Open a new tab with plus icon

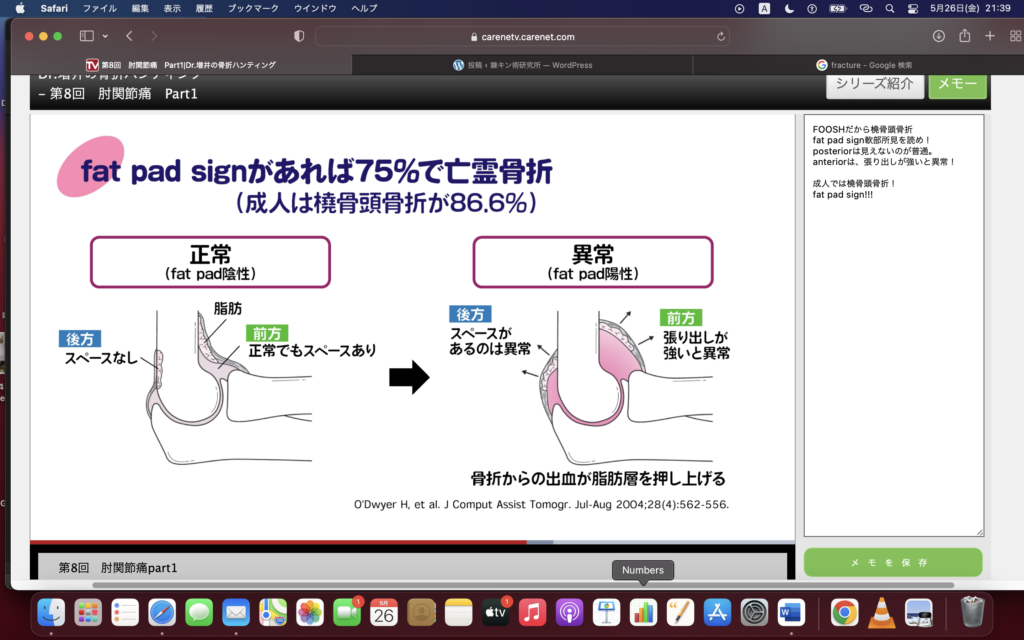[990, 36]
